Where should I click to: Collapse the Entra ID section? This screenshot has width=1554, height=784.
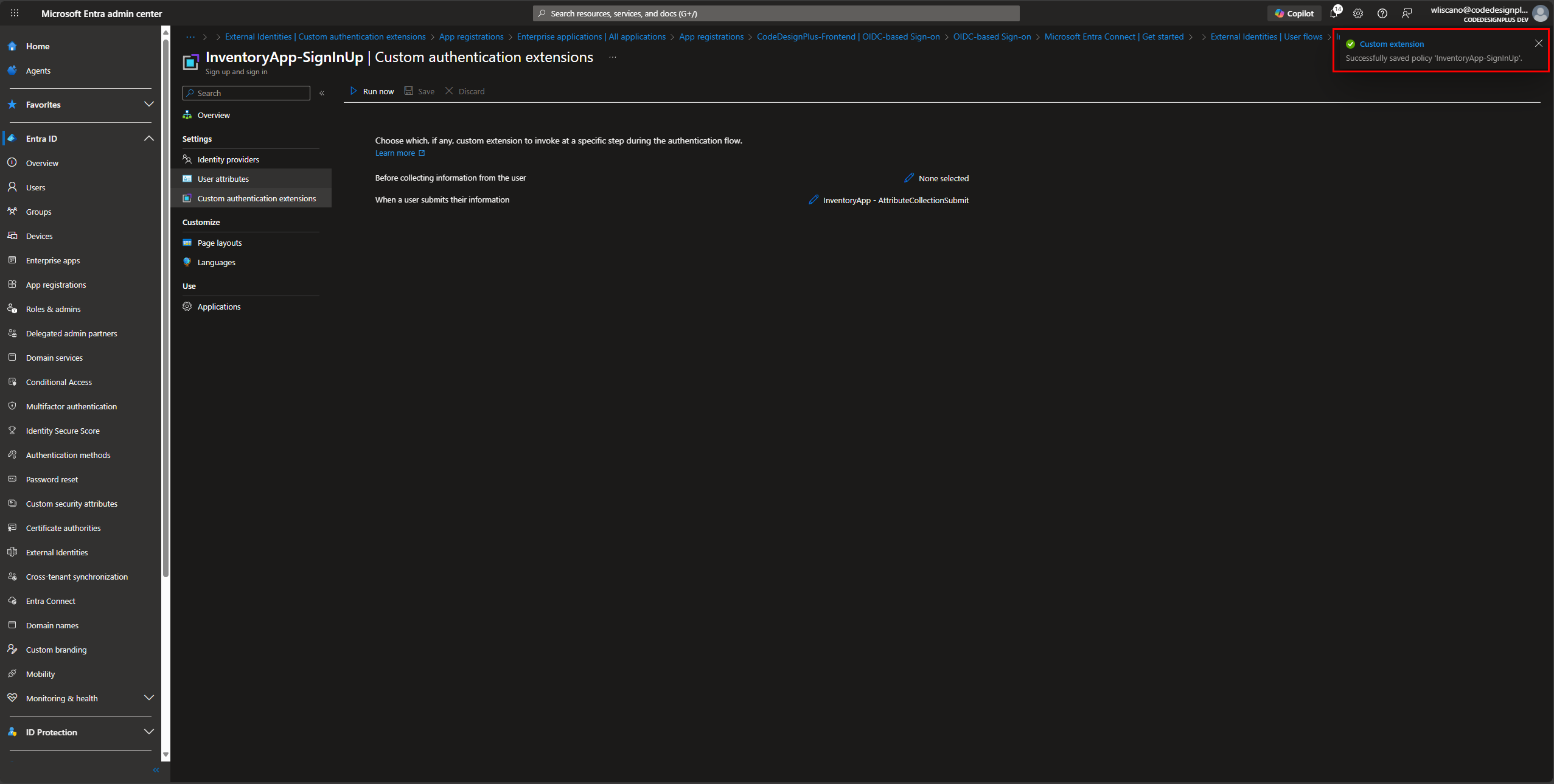coord(148,139)
